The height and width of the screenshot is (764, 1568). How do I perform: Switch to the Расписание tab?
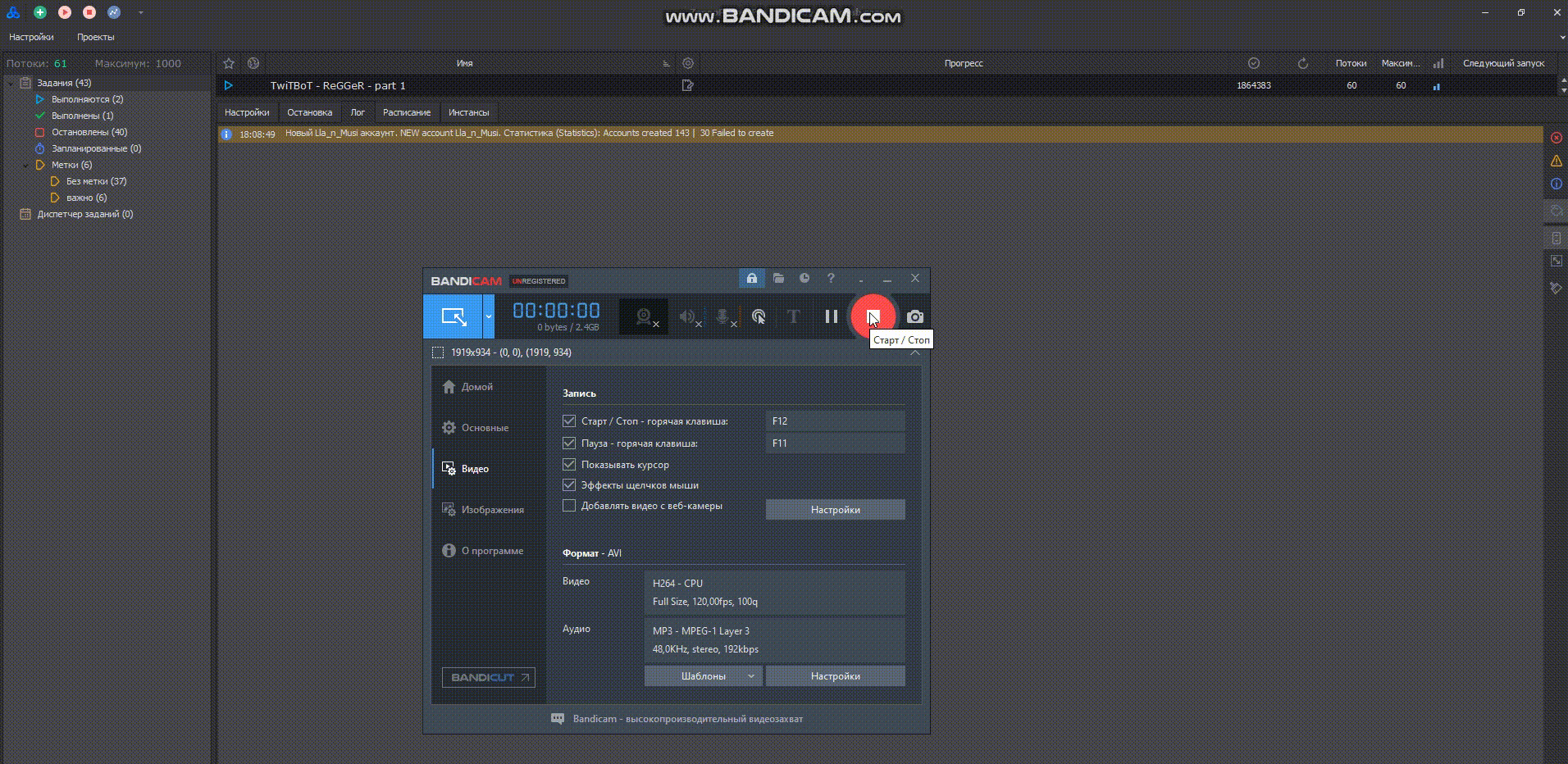pos(406,112)
